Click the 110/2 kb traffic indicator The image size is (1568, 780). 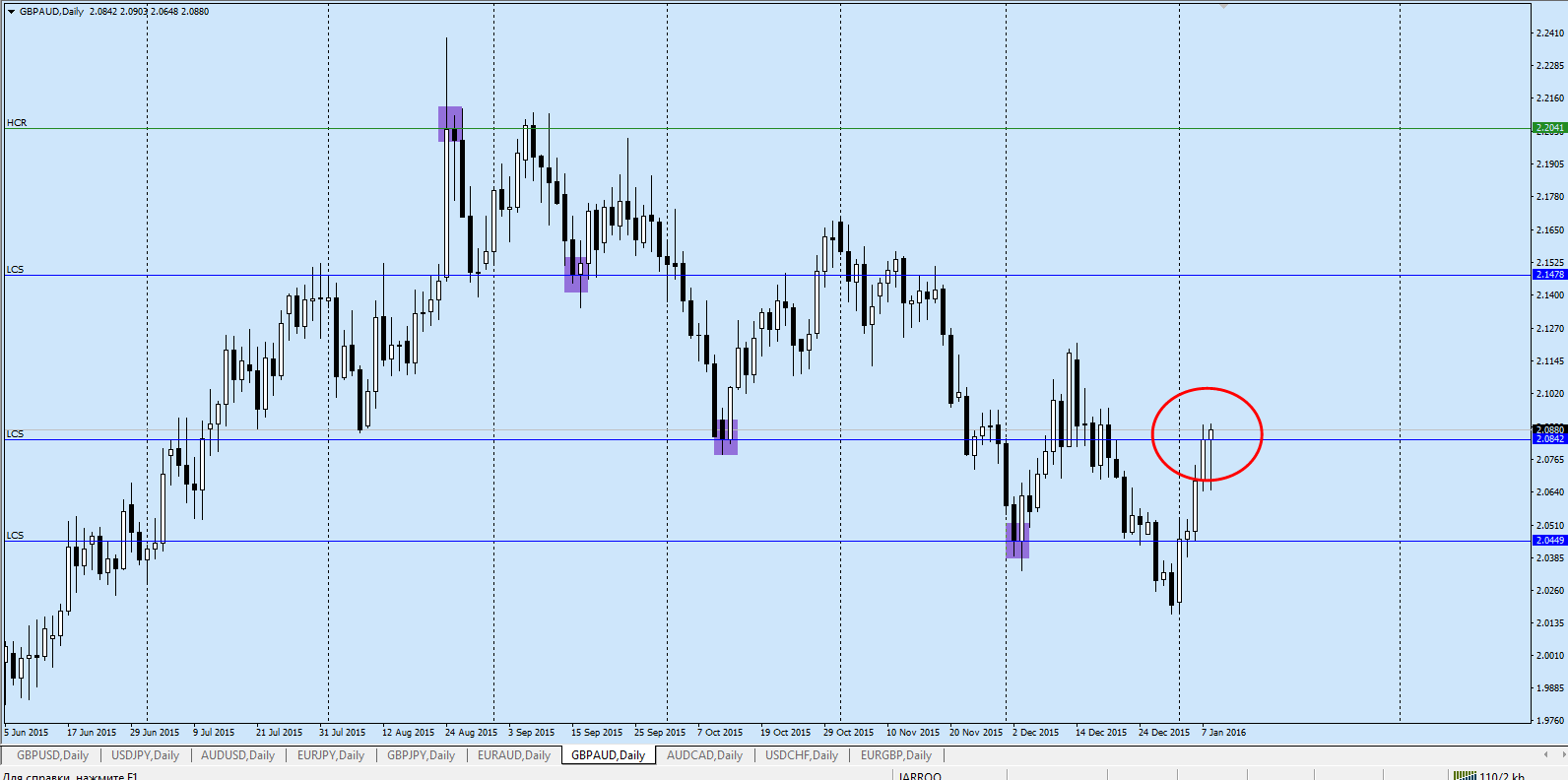[x=1501, y=776]
